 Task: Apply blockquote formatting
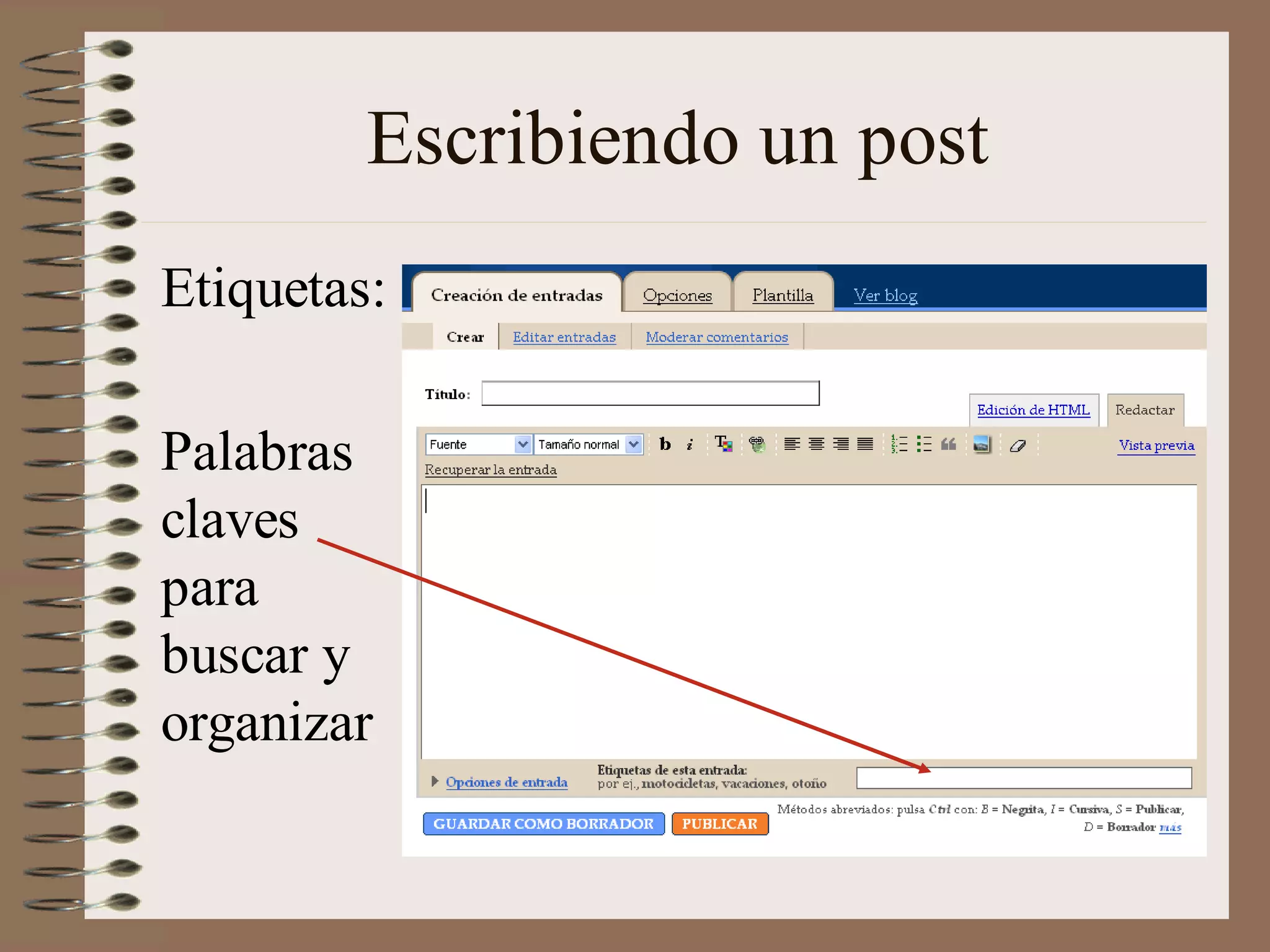click(x=949, y=444)
